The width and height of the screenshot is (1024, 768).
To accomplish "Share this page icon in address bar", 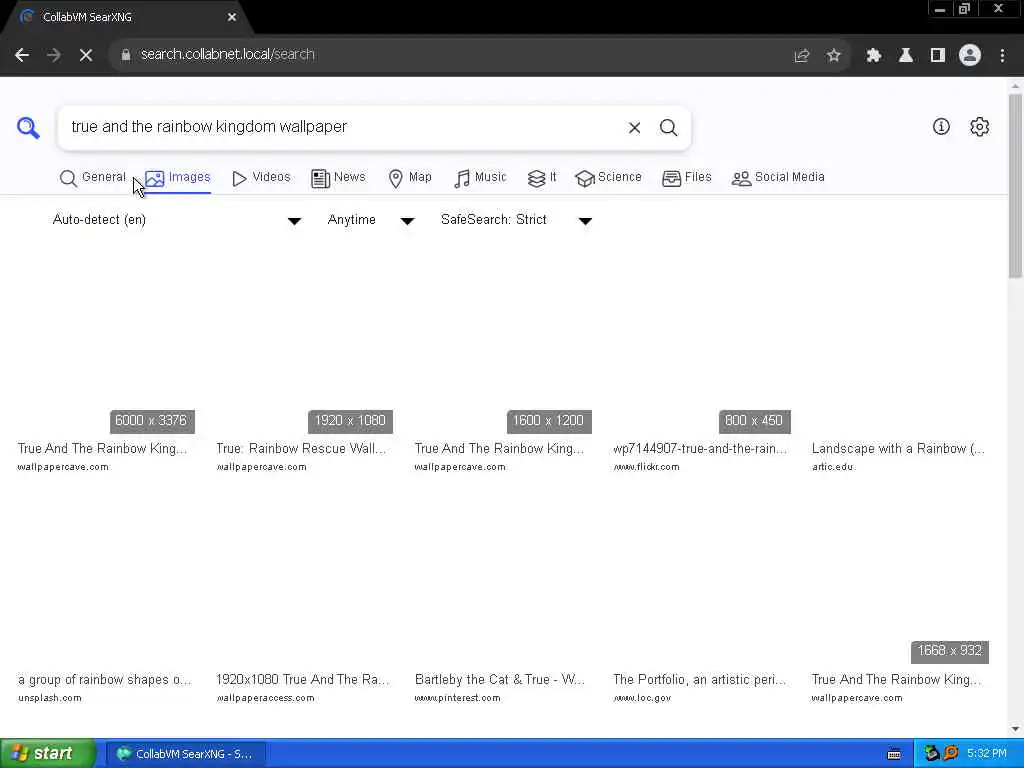I will click(x=802, y=56).
